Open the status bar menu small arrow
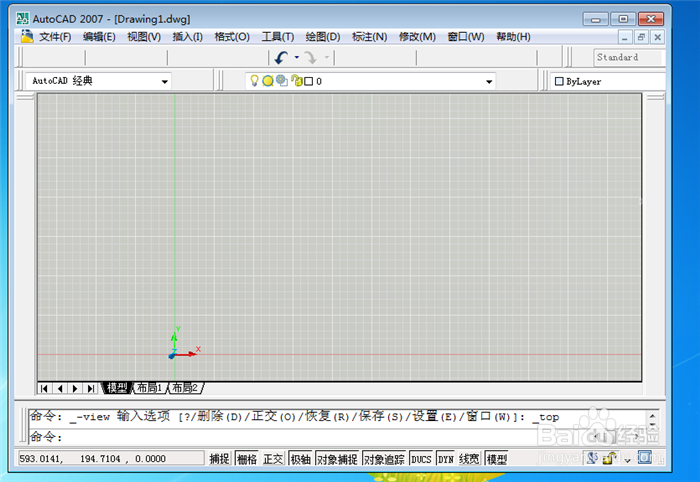 tap(628, 460)
